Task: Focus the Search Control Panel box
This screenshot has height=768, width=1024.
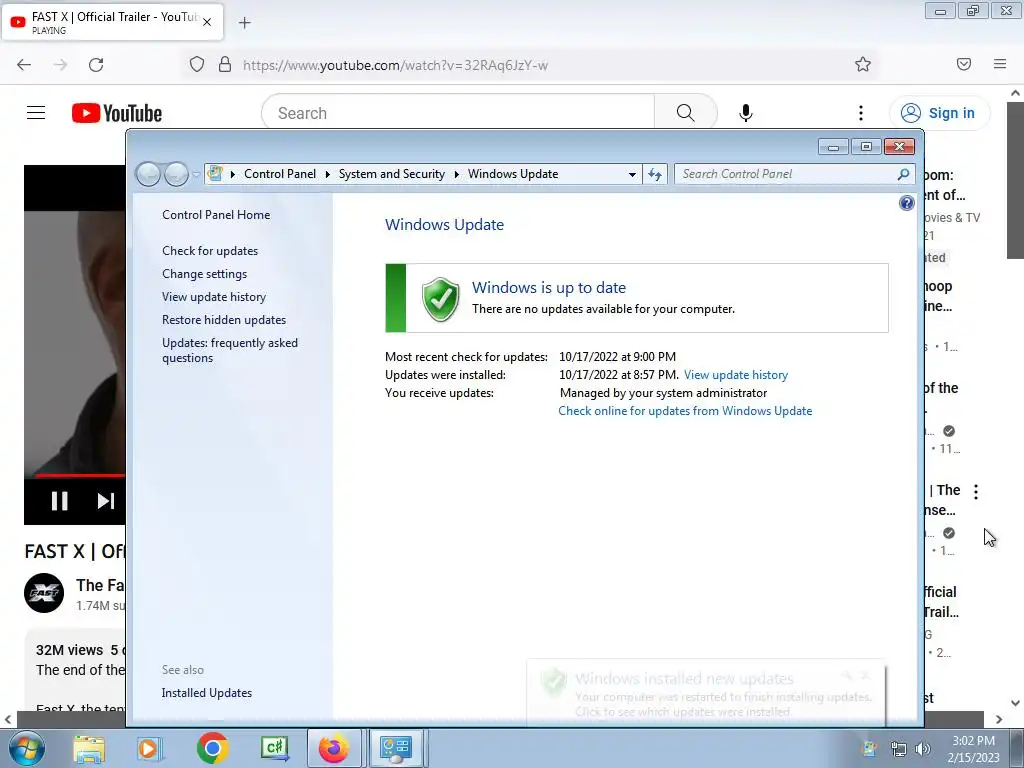Action: point(786,174)
